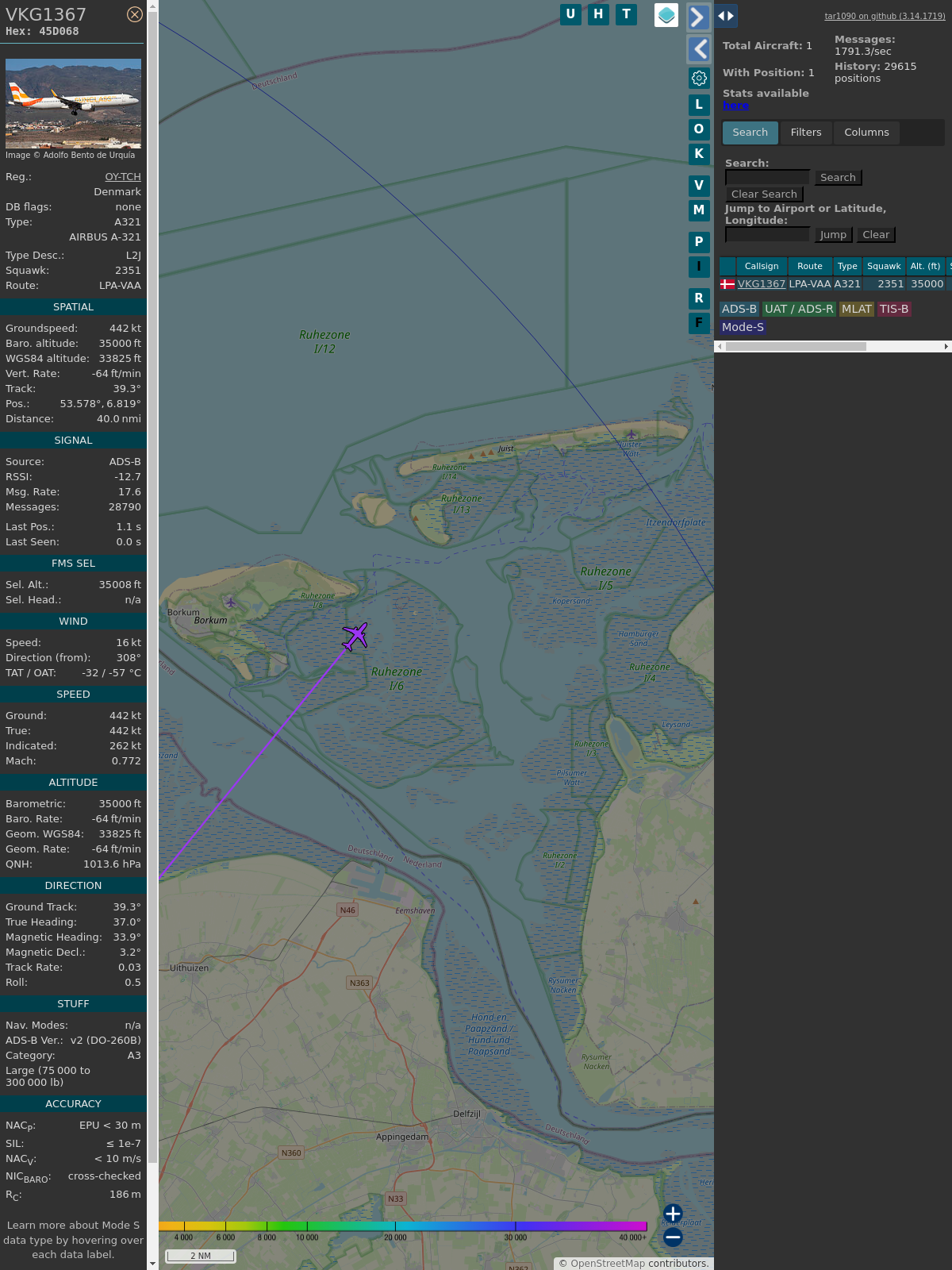Viewport: 952px width, 1270px height.
Task: Toggle sidebar width with double-arrow button
Action: click(x=726, y=16)
